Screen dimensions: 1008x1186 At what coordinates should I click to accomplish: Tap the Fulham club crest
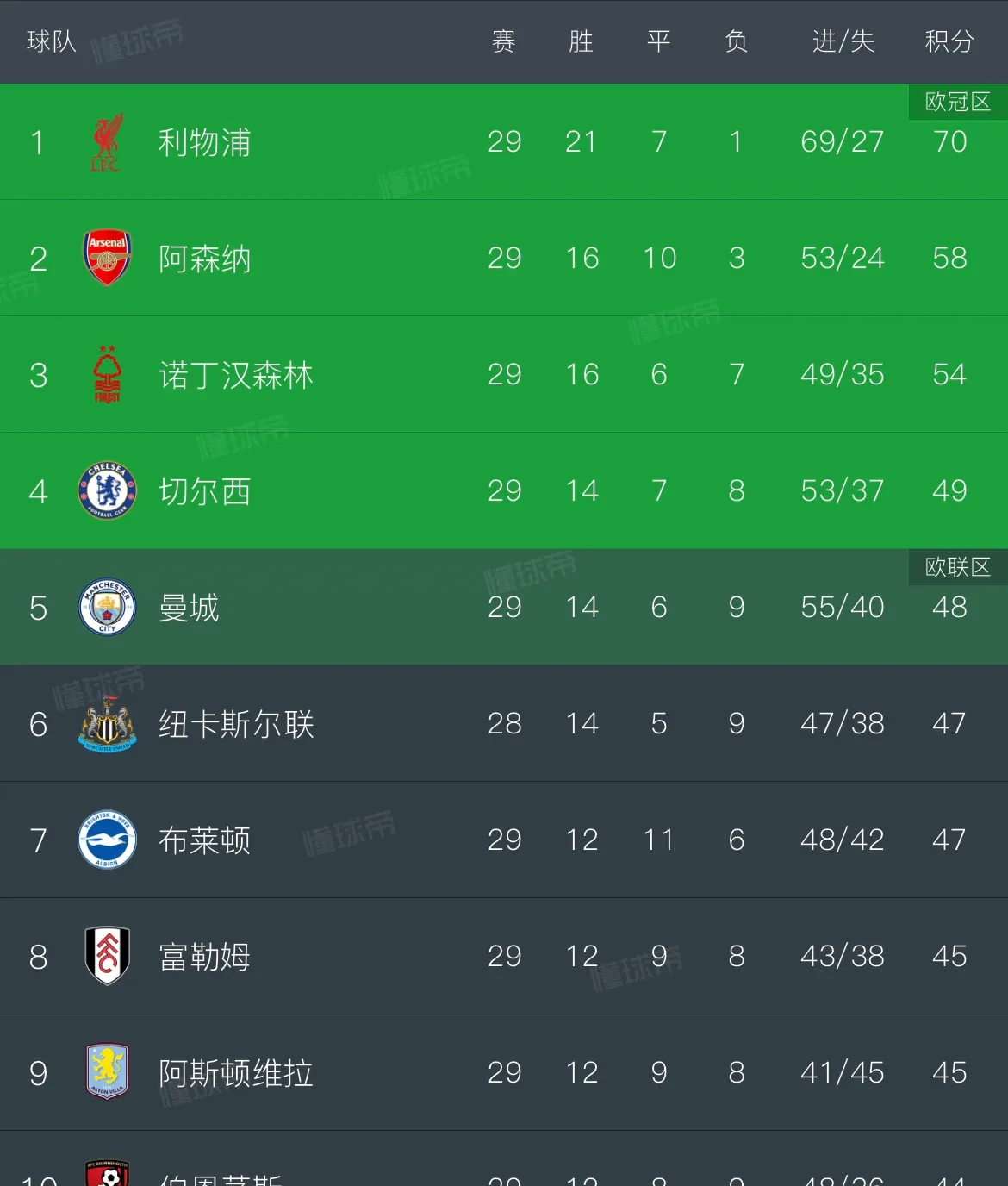pyautogui.click(x=107, y=956)
